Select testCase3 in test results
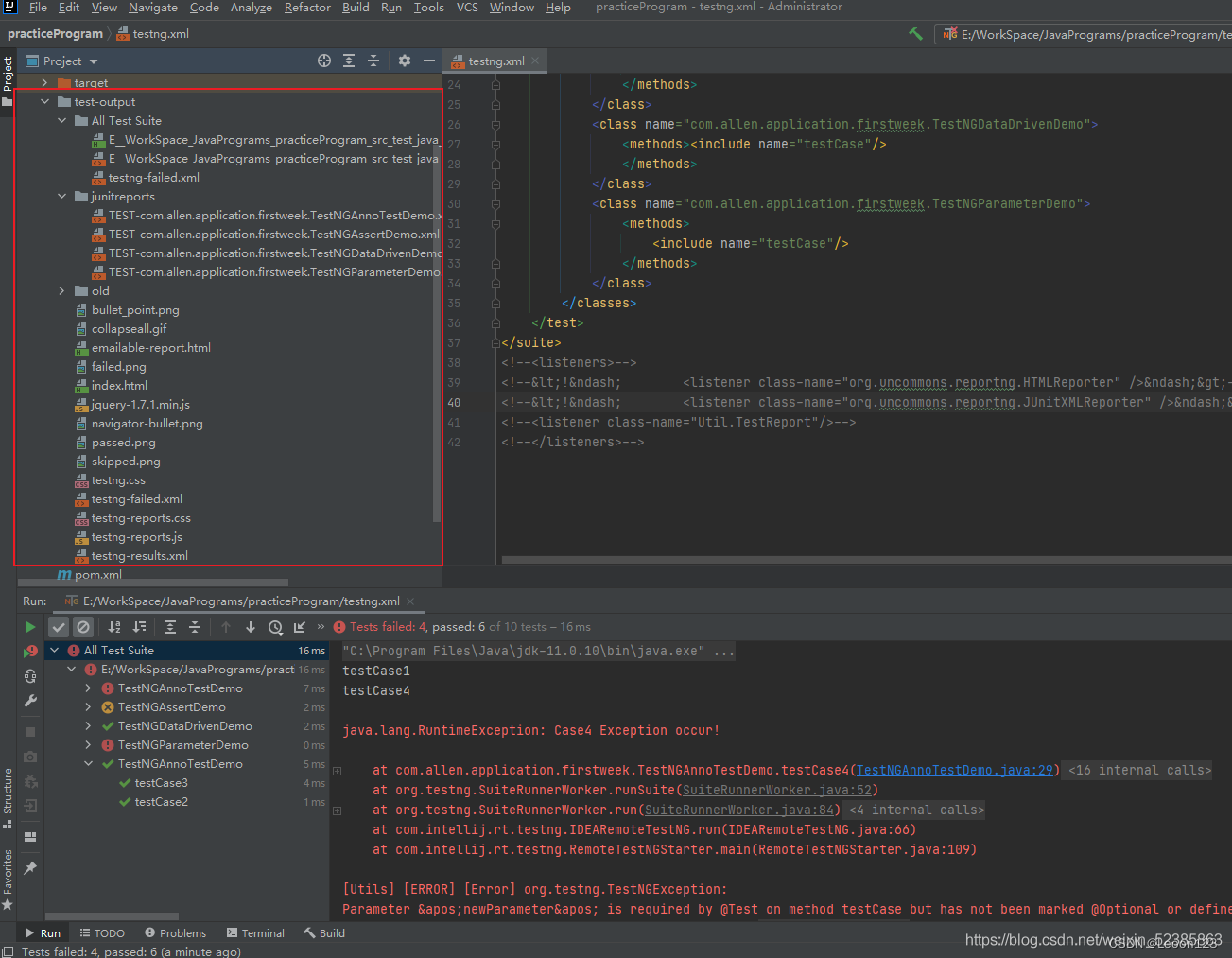The height and width of the screenshot is (958, 1232). point(161,783)
